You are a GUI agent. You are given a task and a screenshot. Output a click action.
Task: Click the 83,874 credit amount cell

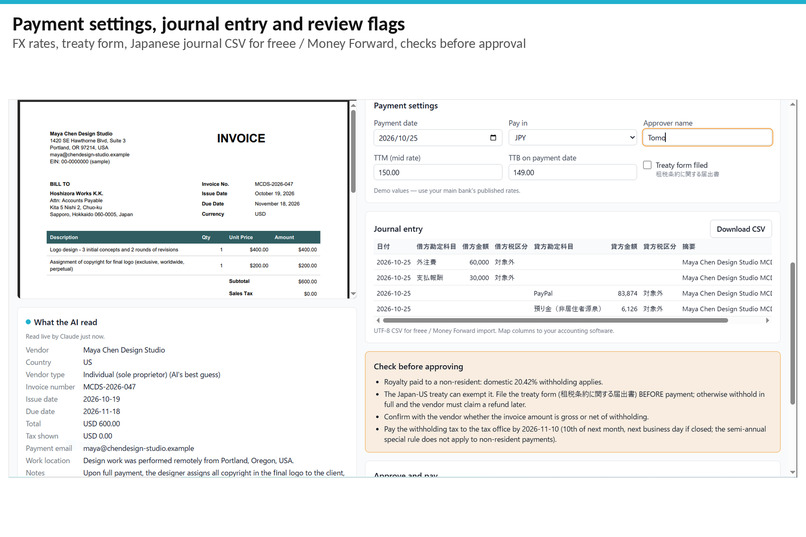click(627, 293)
